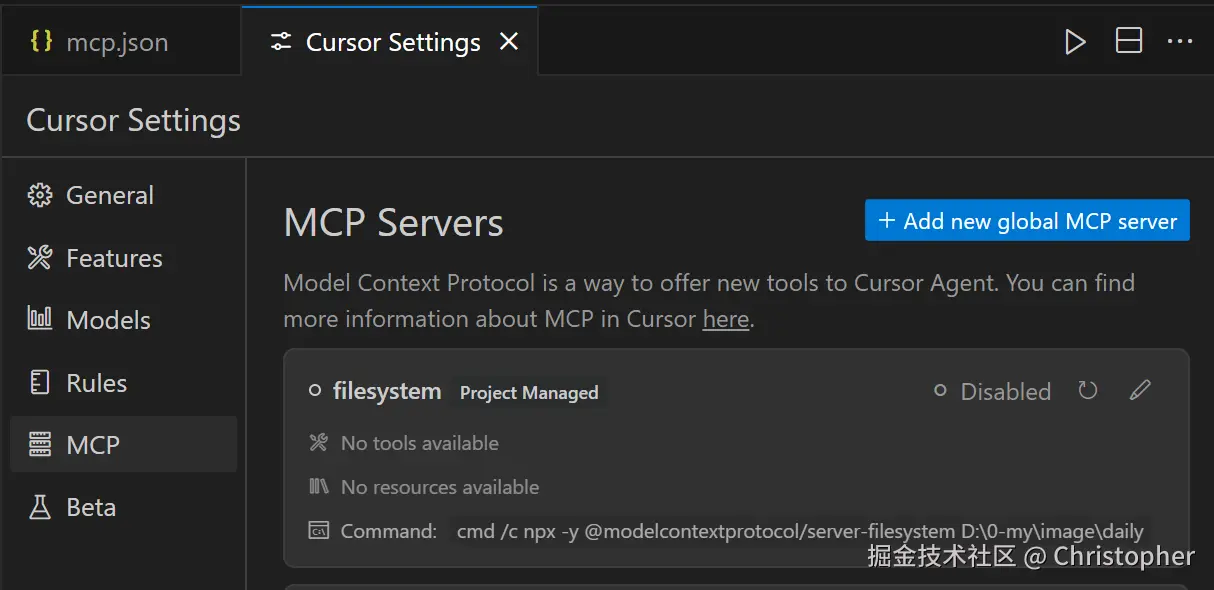Switch to the mcp.json tab

pyautogui.click(x=116, y=43)
